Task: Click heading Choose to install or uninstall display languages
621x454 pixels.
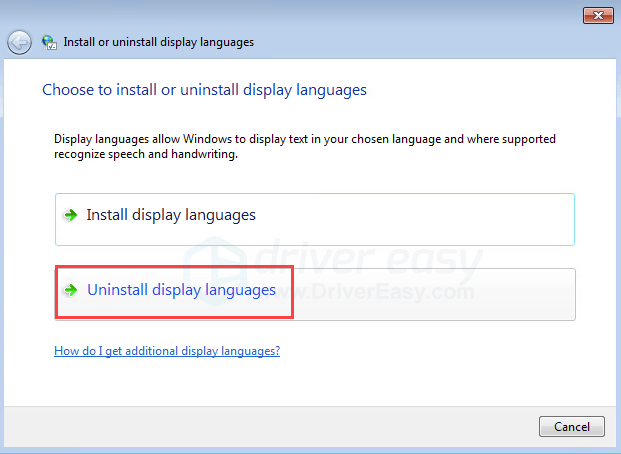Action: pyautogui.click(x=204, y=90)
